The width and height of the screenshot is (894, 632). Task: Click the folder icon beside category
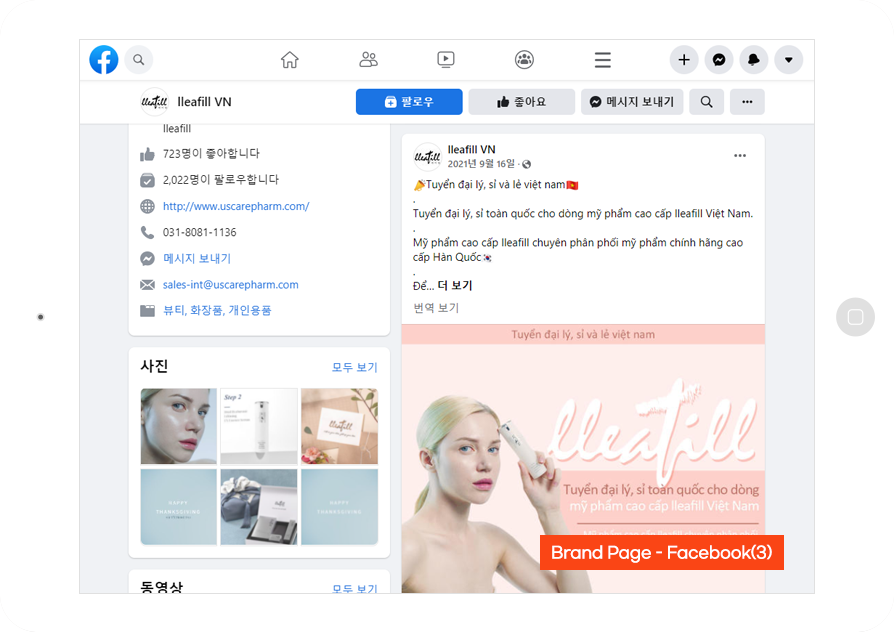click(147, 311)
